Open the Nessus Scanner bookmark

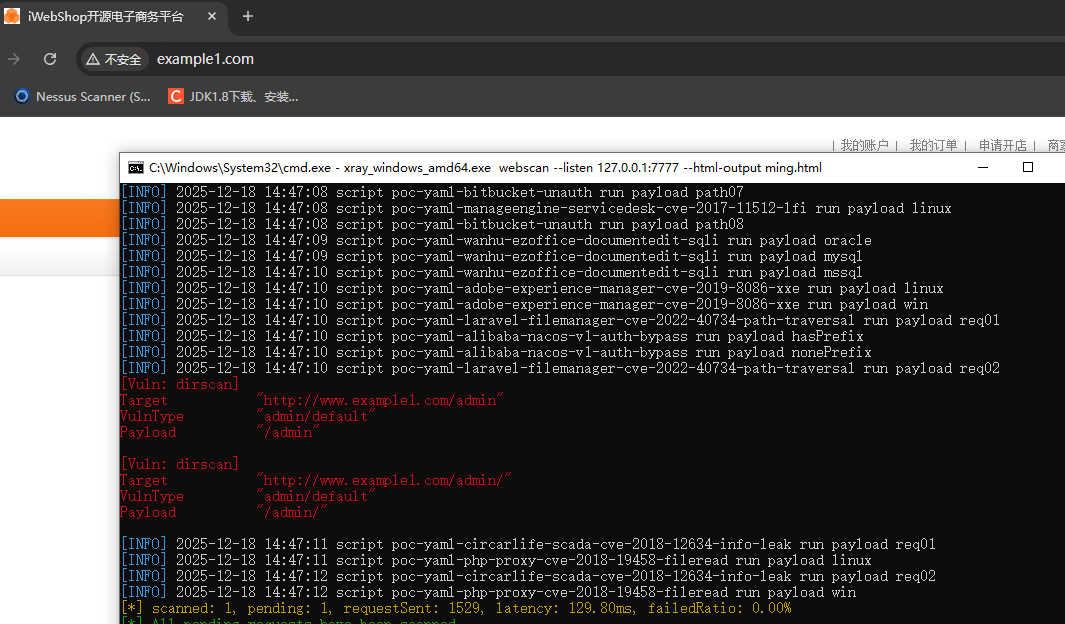click(83, 96)
